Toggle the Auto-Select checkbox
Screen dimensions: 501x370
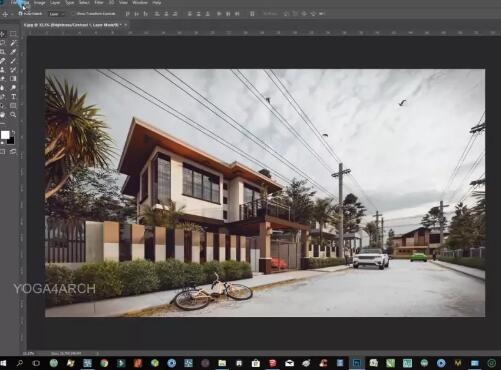point(21,14)
